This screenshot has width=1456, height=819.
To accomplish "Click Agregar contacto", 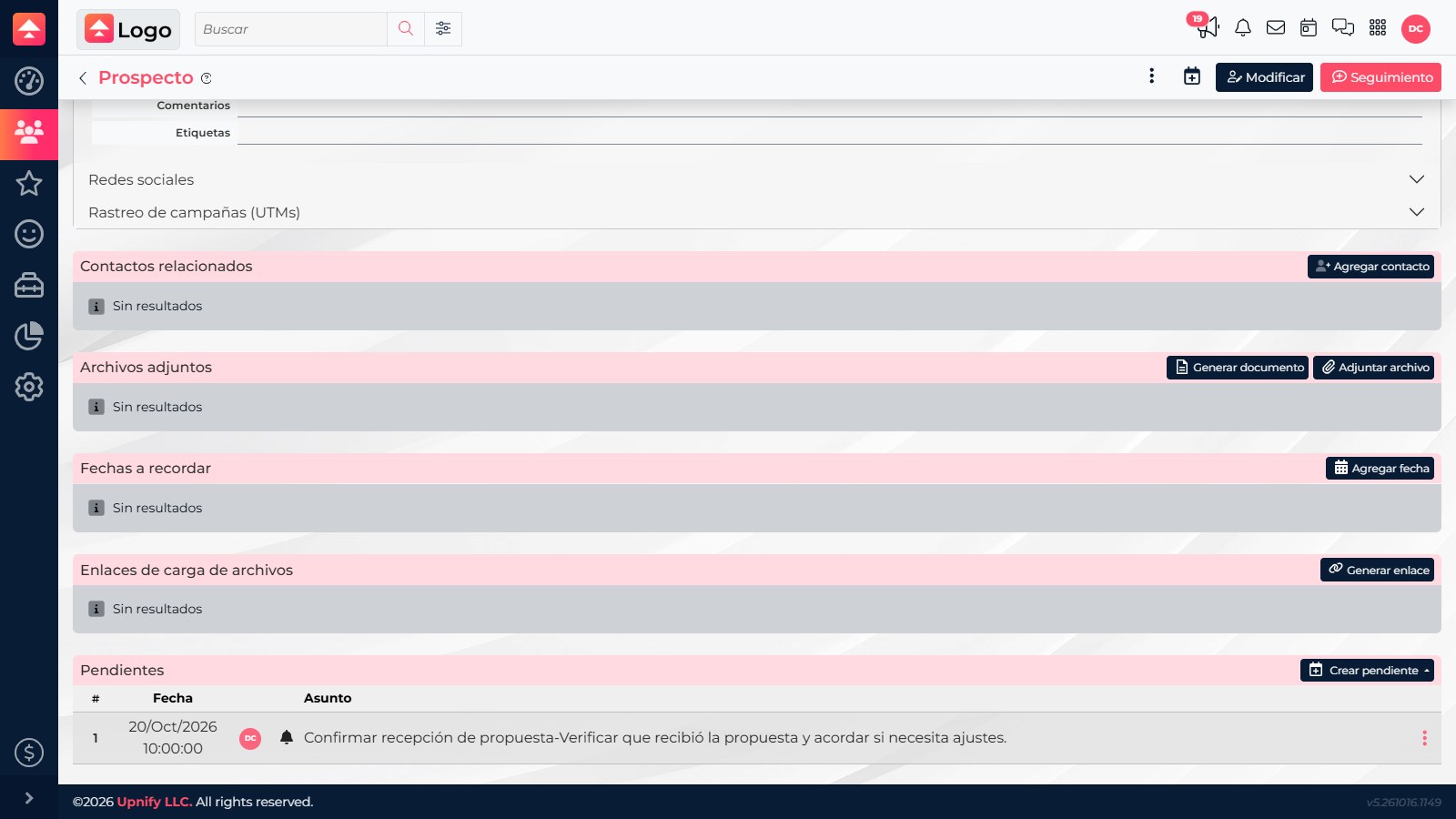I will coord(1370,267).
